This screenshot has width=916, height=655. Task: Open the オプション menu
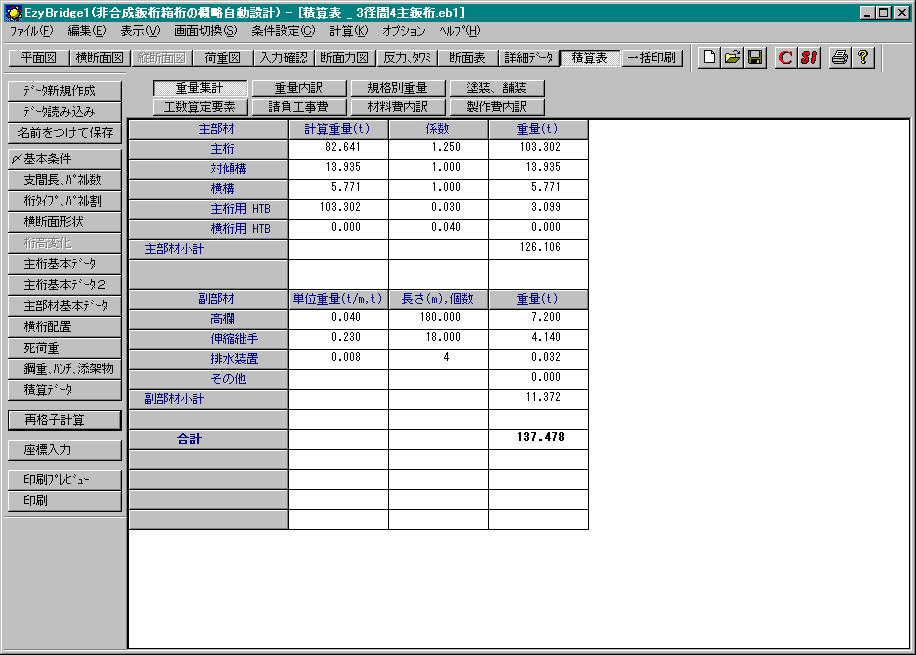pos(404,31)
